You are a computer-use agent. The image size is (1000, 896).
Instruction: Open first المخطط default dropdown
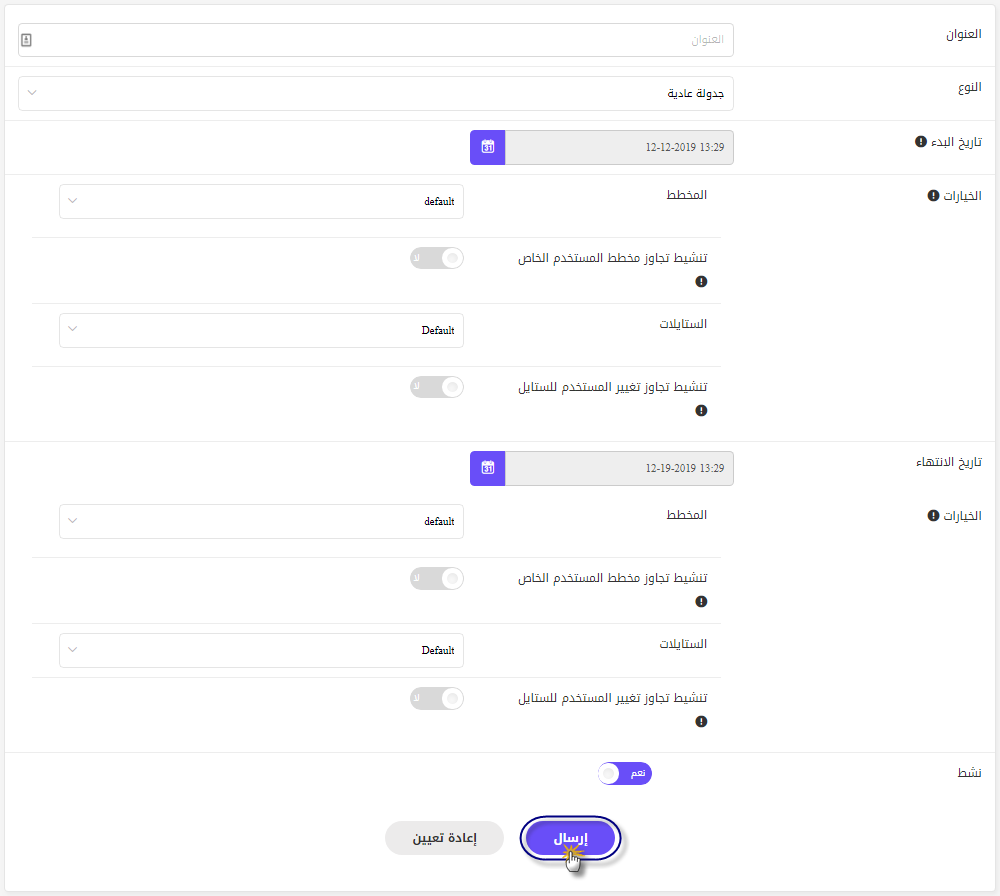click(261, 202)
